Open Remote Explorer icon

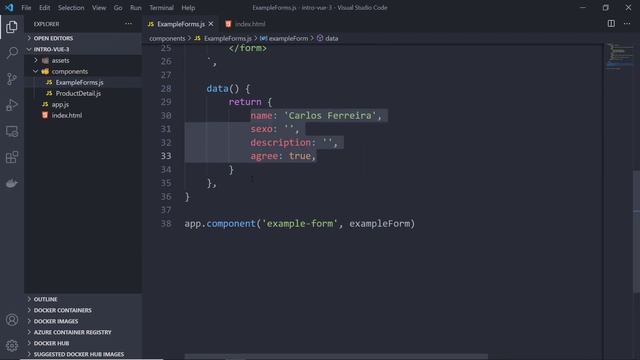(12, 131)
